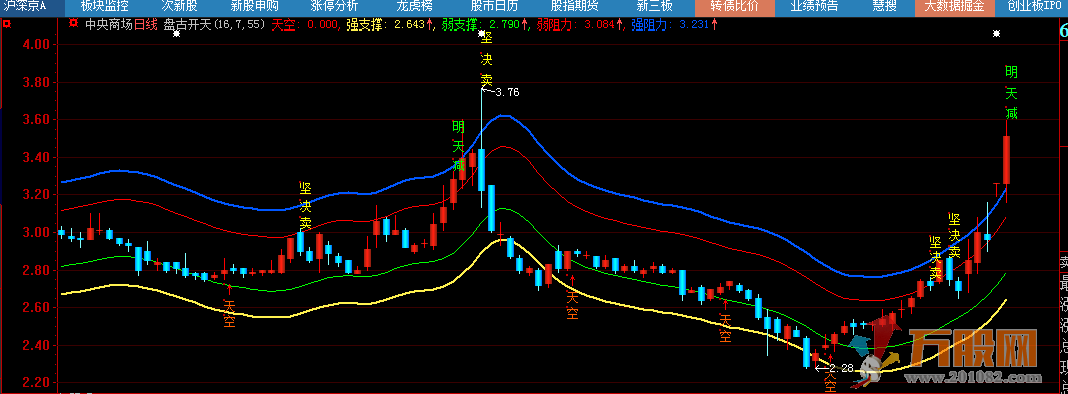Click the white star marker above the 3.76 peak

[482, 33]
